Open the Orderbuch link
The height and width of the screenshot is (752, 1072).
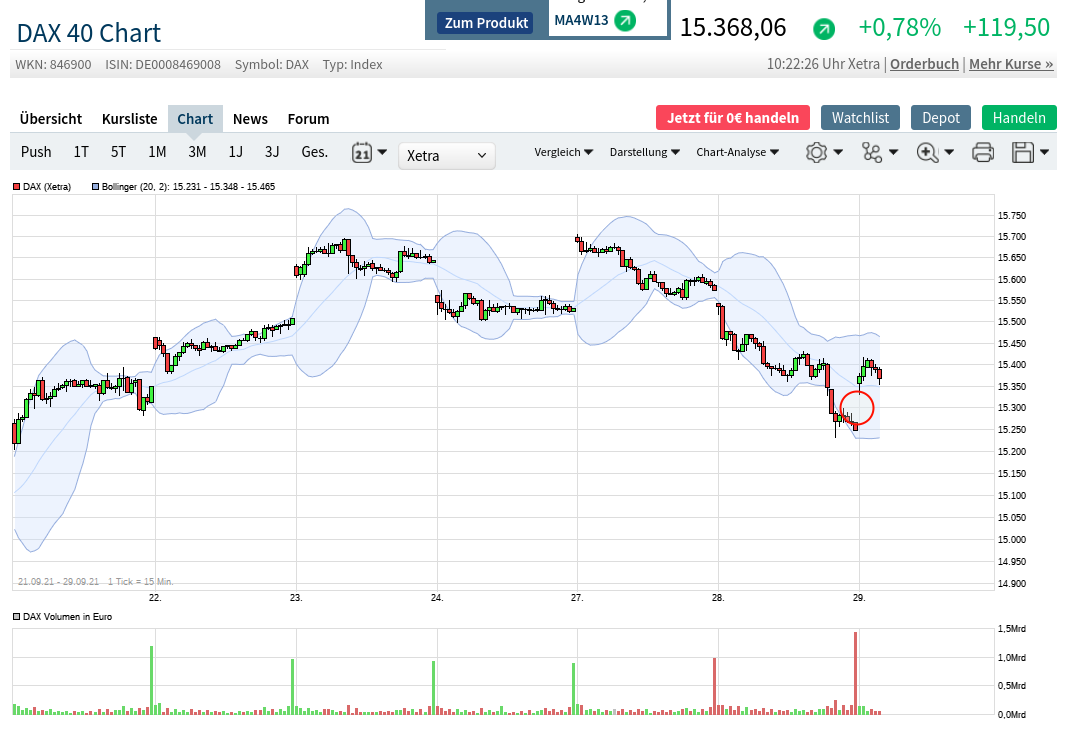[x=924, y=64]
